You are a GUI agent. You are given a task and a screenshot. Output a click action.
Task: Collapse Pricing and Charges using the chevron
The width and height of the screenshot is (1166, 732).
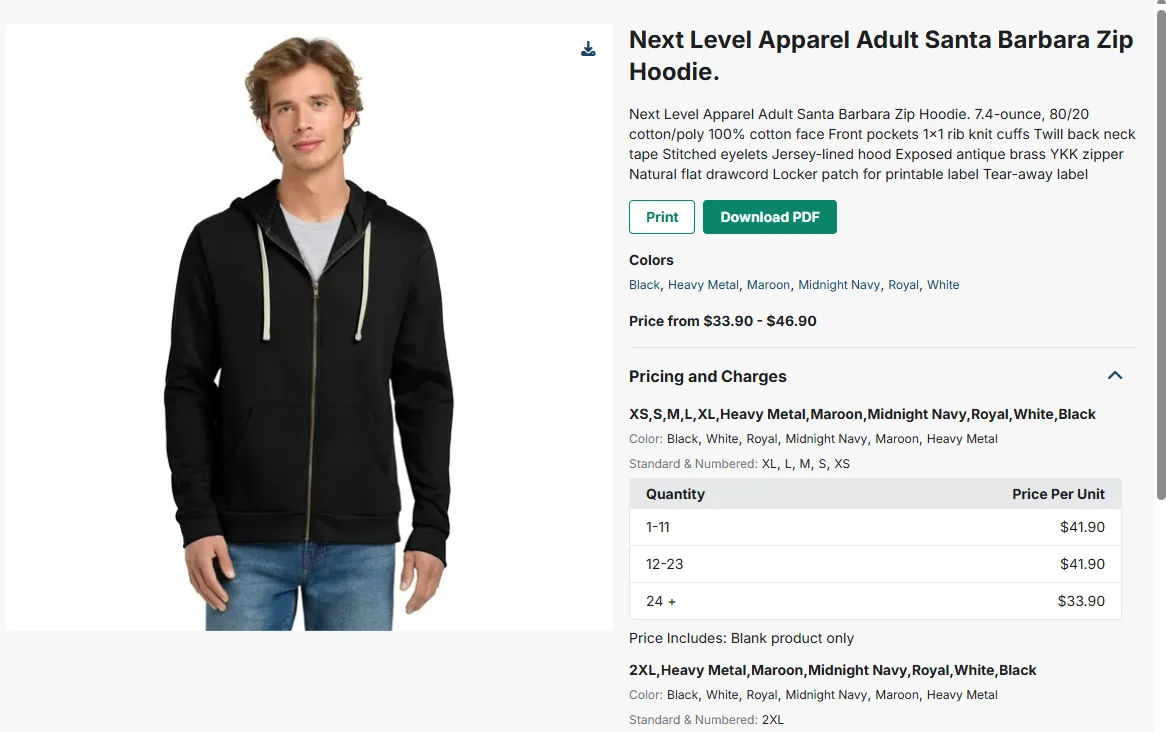(x=1115, y=376)
